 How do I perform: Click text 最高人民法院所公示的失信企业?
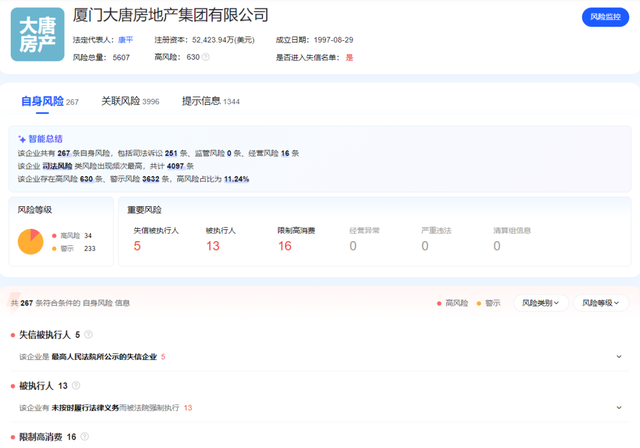104,357
